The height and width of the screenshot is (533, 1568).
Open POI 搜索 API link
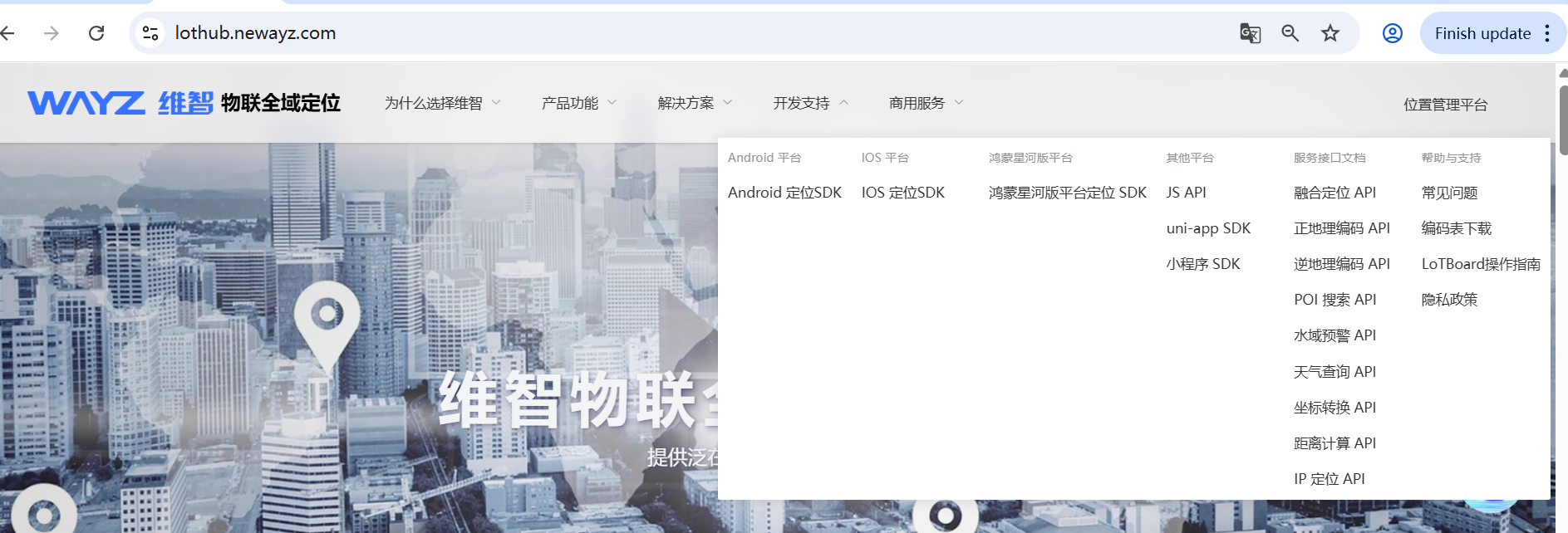click(1335, 300)
